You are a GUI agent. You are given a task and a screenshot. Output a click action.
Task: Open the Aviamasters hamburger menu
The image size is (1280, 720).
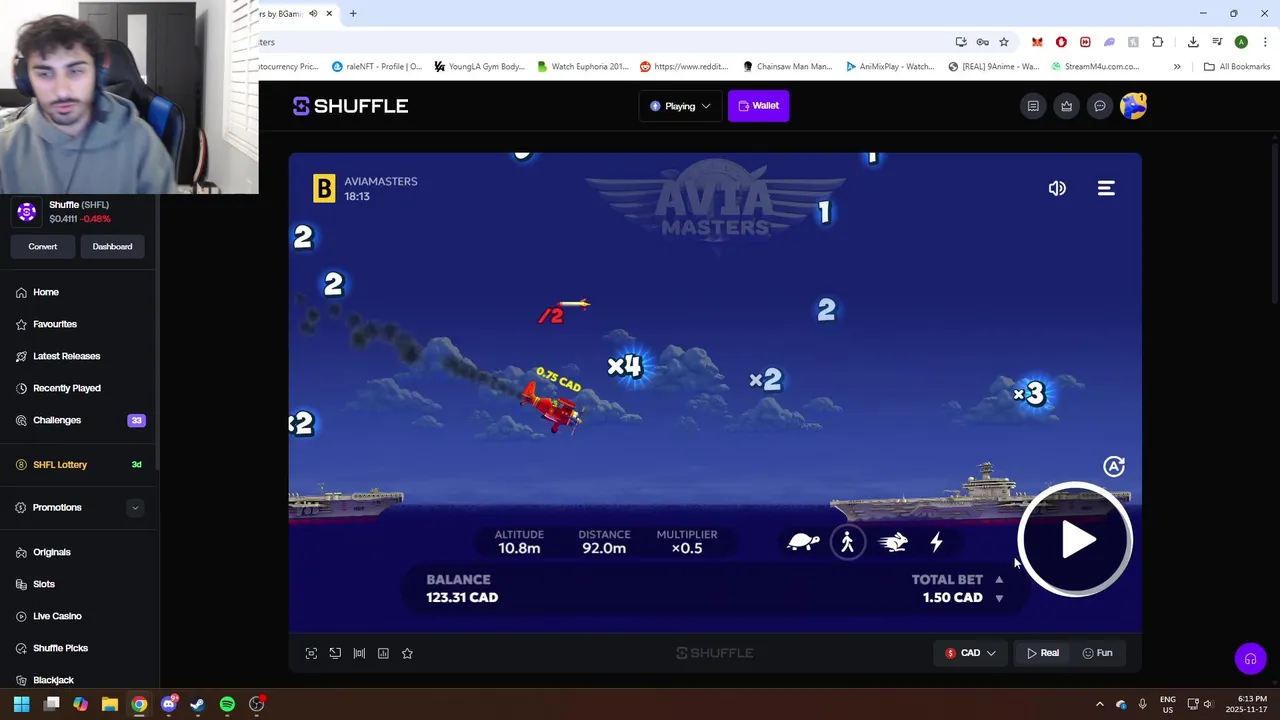click(x=1106, y=188)
